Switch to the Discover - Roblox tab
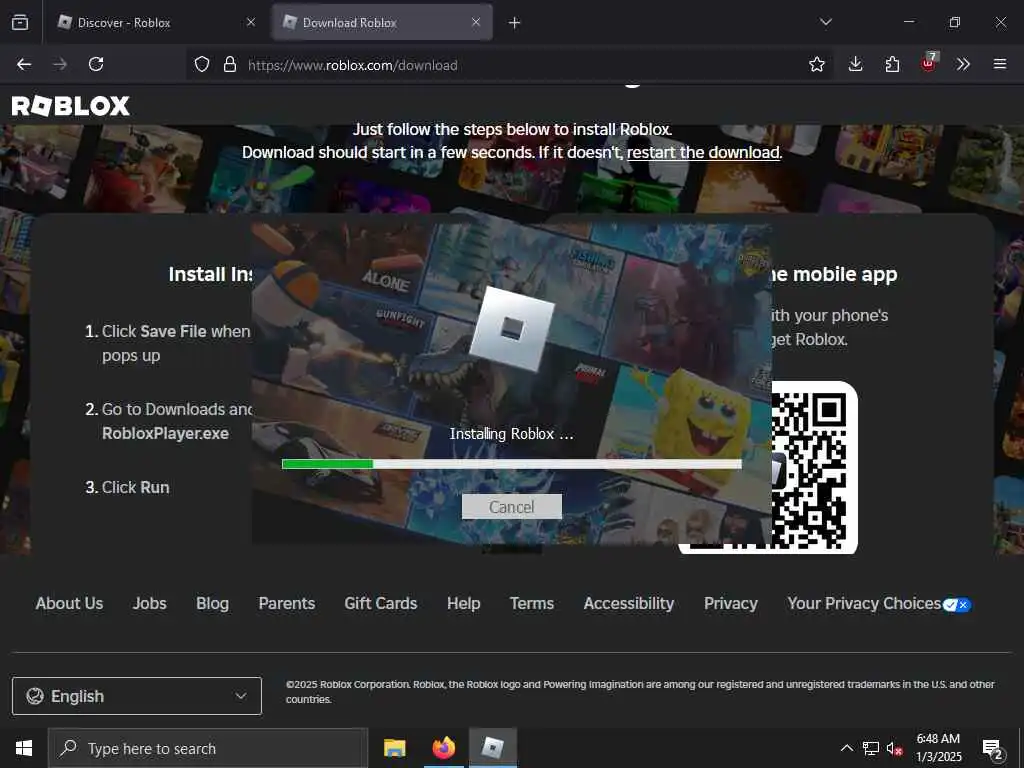This screenshot has height=768, width=1024. point(153,22)
